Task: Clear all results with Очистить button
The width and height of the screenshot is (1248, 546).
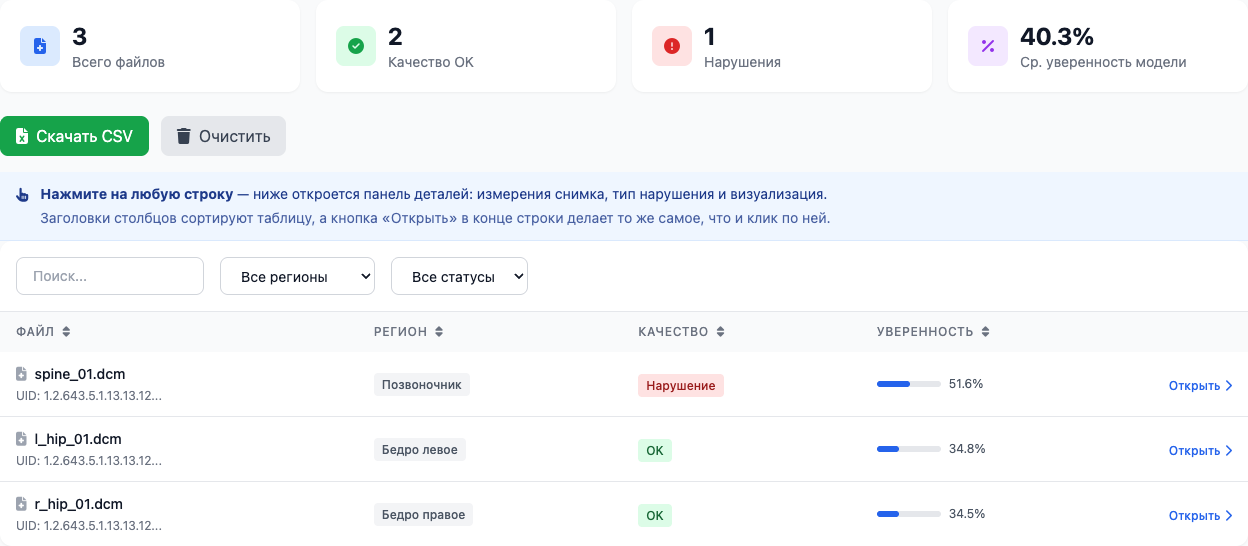Action: (223, 136)
